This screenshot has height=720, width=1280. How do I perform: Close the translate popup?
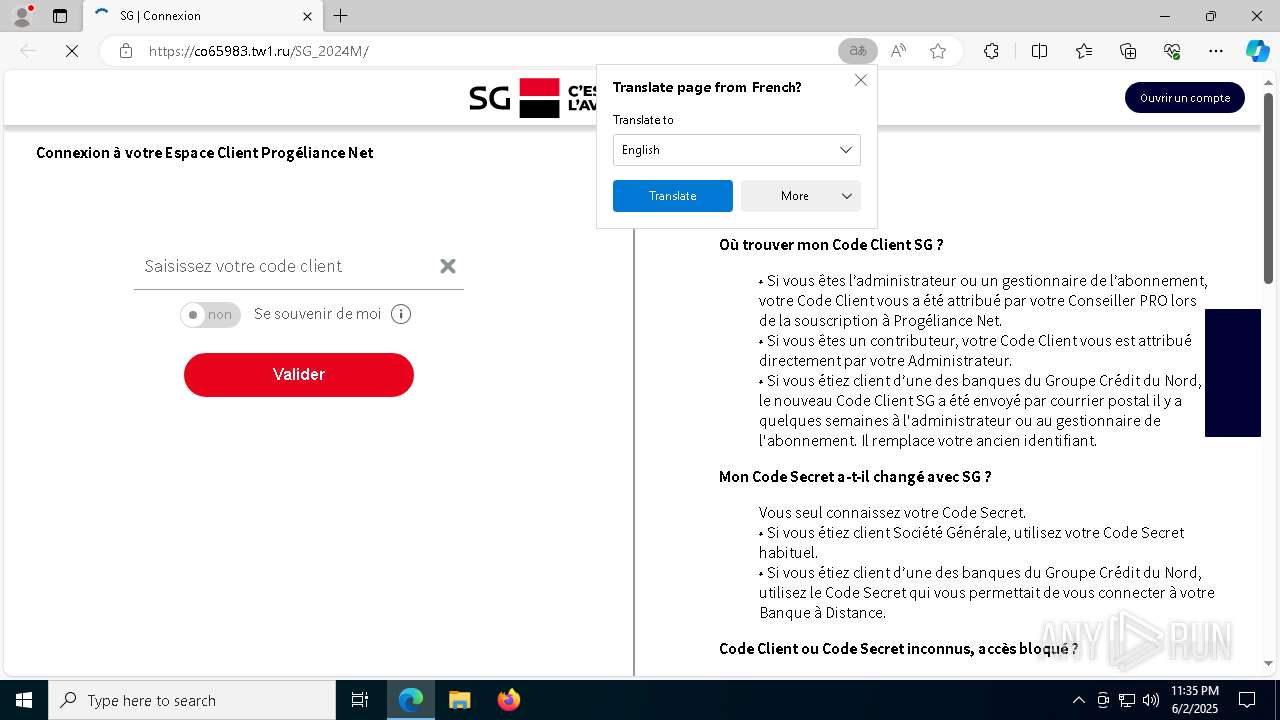(860, 80)
